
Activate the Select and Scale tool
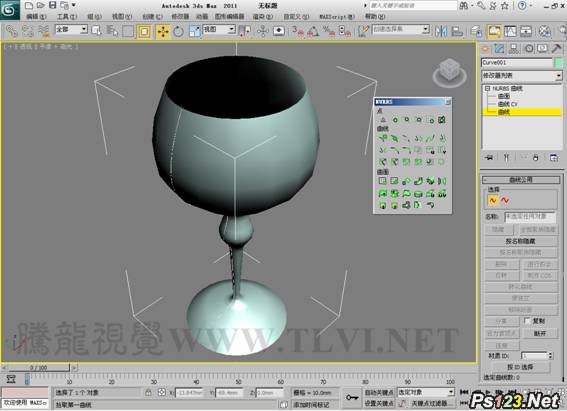click(195, 32)
